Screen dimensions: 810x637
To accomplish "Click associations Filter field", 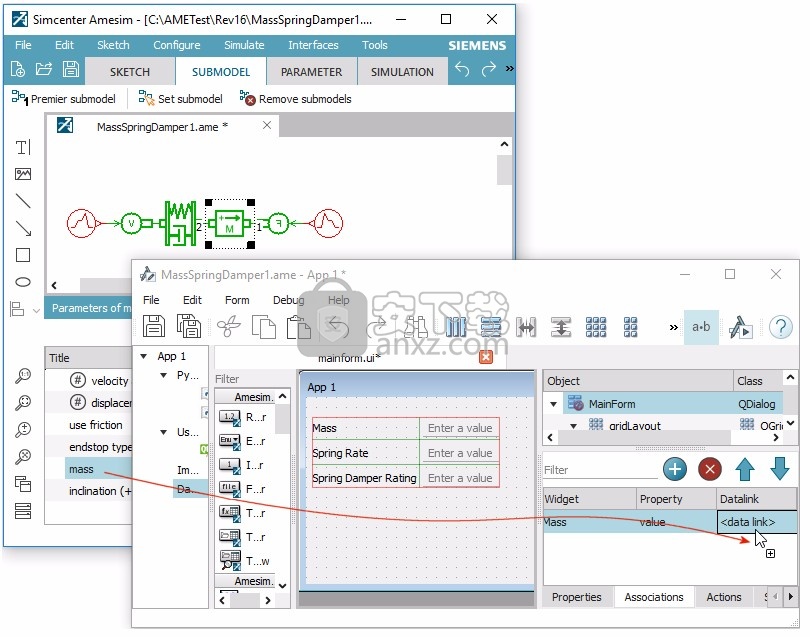I will coord(600,470).
